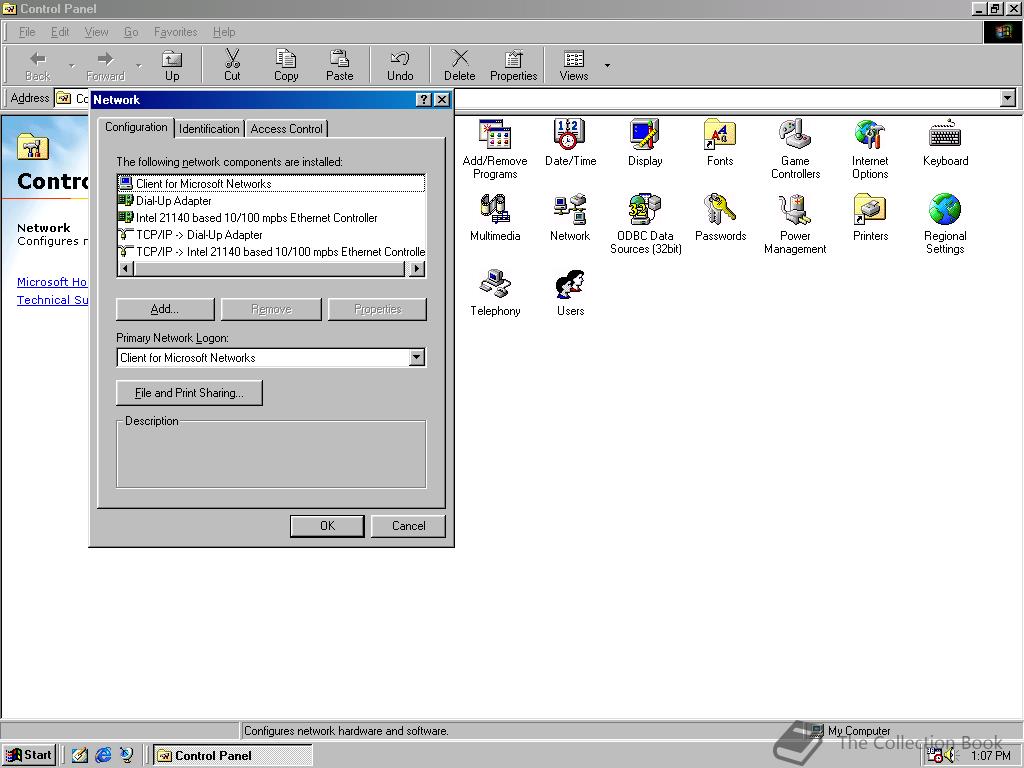The image size is (1024, 768).
Task: Open the Printers folder icon
Action: point(870,218)
